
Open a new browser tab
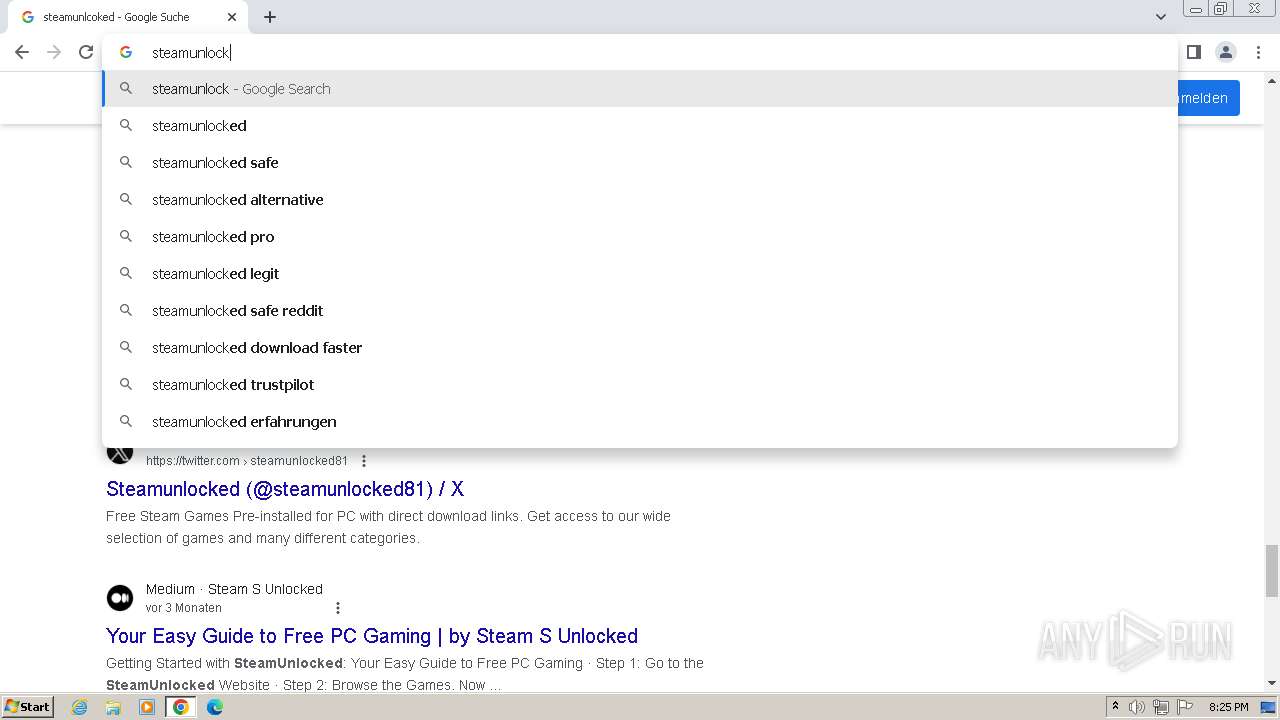pos(270,17)
